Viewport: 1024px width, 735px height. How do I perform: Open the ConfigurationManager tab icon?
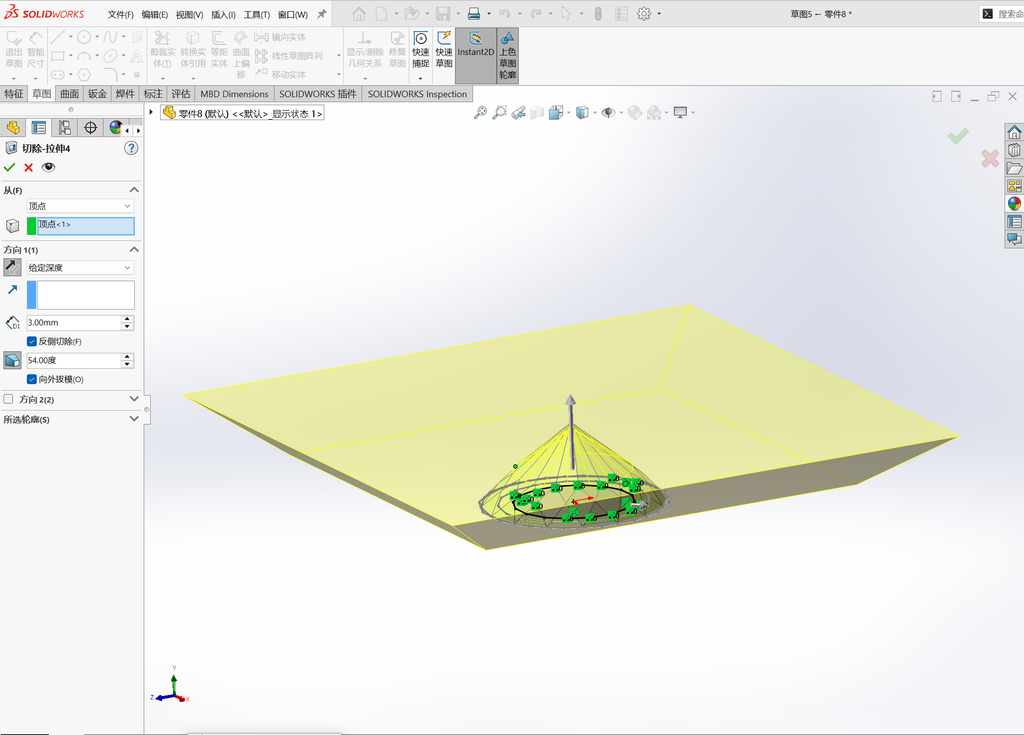[x=65, y=127]
